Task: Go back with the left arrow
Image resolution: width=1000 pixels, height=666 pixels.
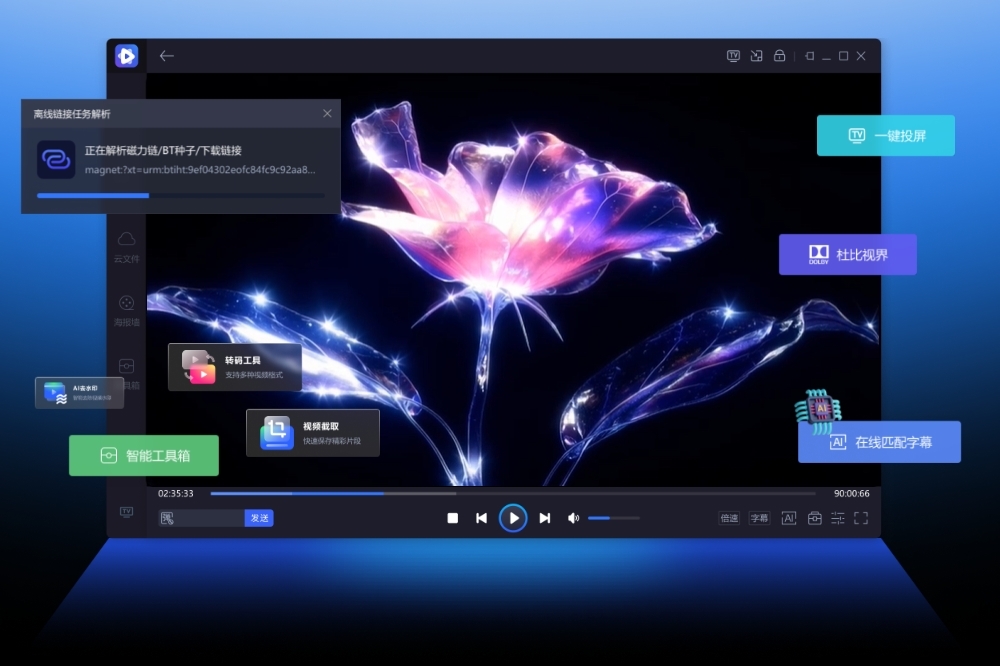Action: [167, 56]
